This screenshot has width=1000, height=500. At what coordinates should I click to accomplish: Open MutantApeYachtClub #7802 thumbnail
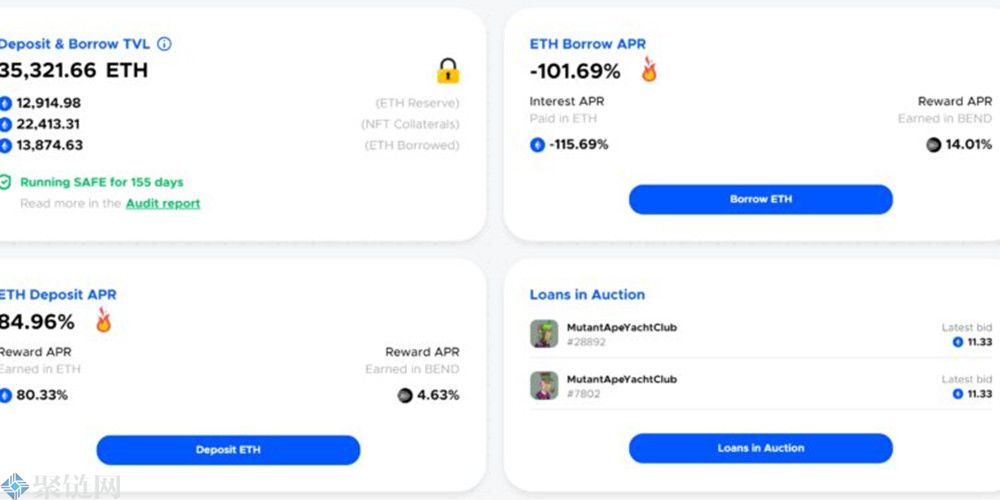pos(544,385)
